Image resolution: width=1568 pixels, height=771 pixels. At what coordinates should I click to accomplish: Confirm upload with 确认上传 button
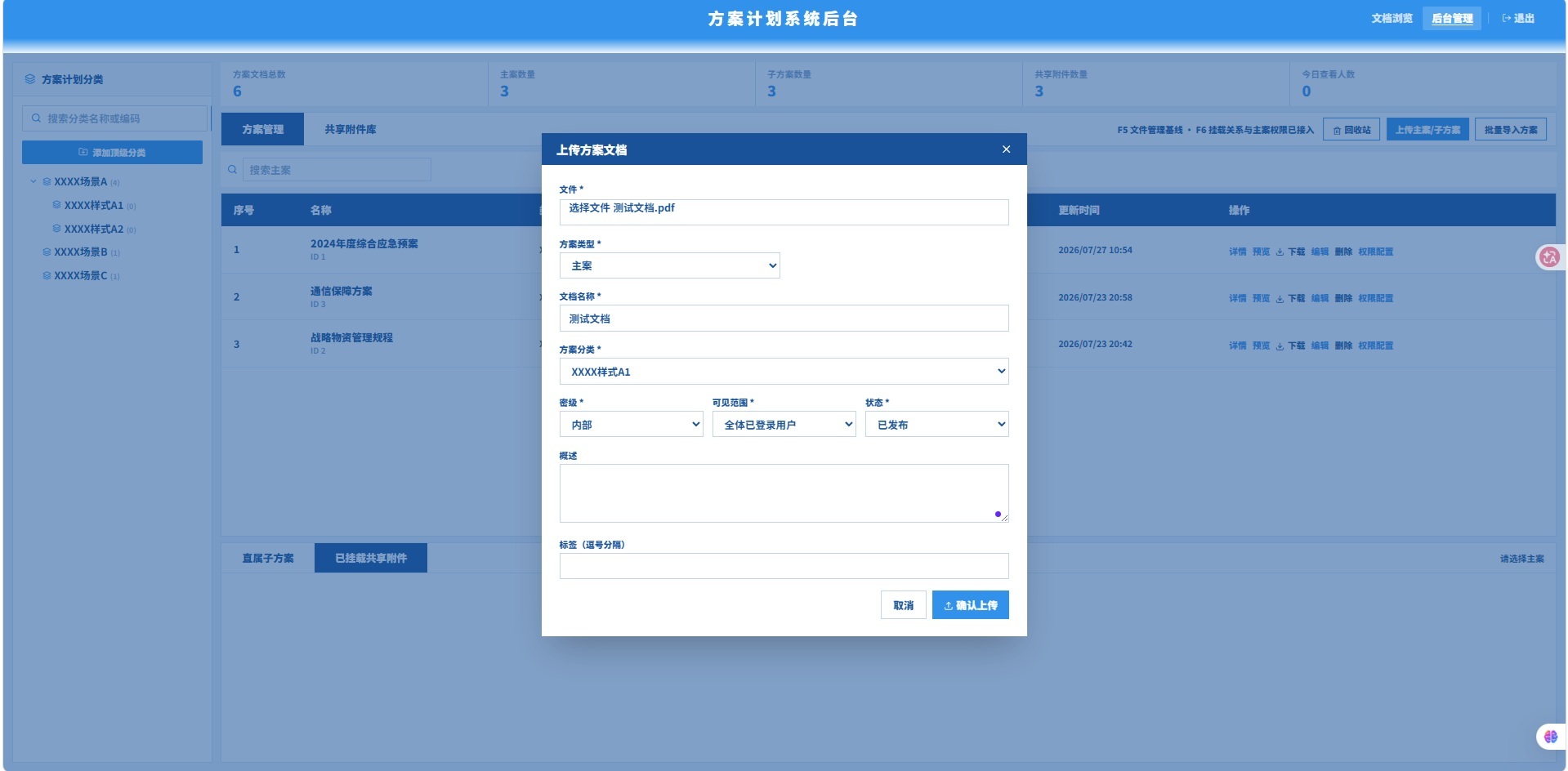point(970,605)
